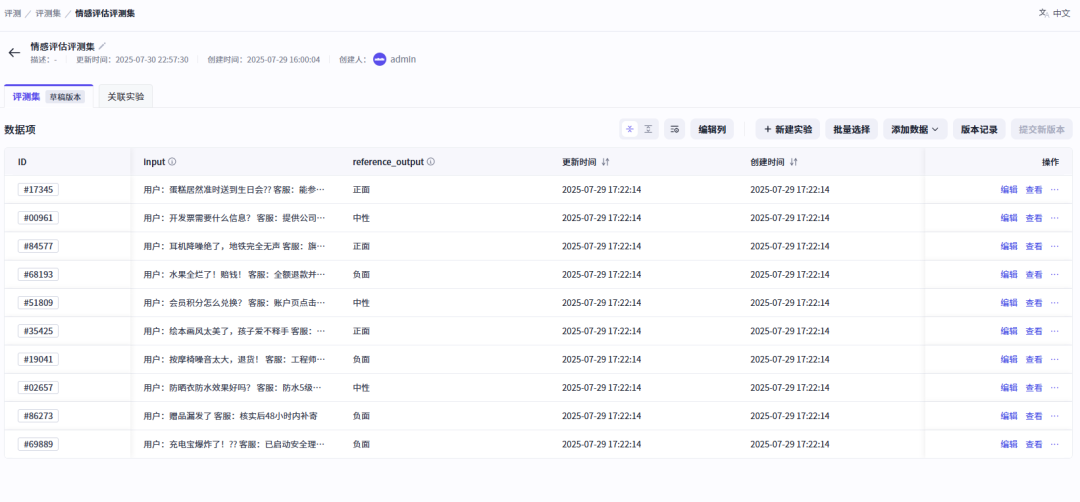Viewport: 1080px width, 502px height.
Task: Click 编辑 for row #00961
Action: pos(1009,218)
